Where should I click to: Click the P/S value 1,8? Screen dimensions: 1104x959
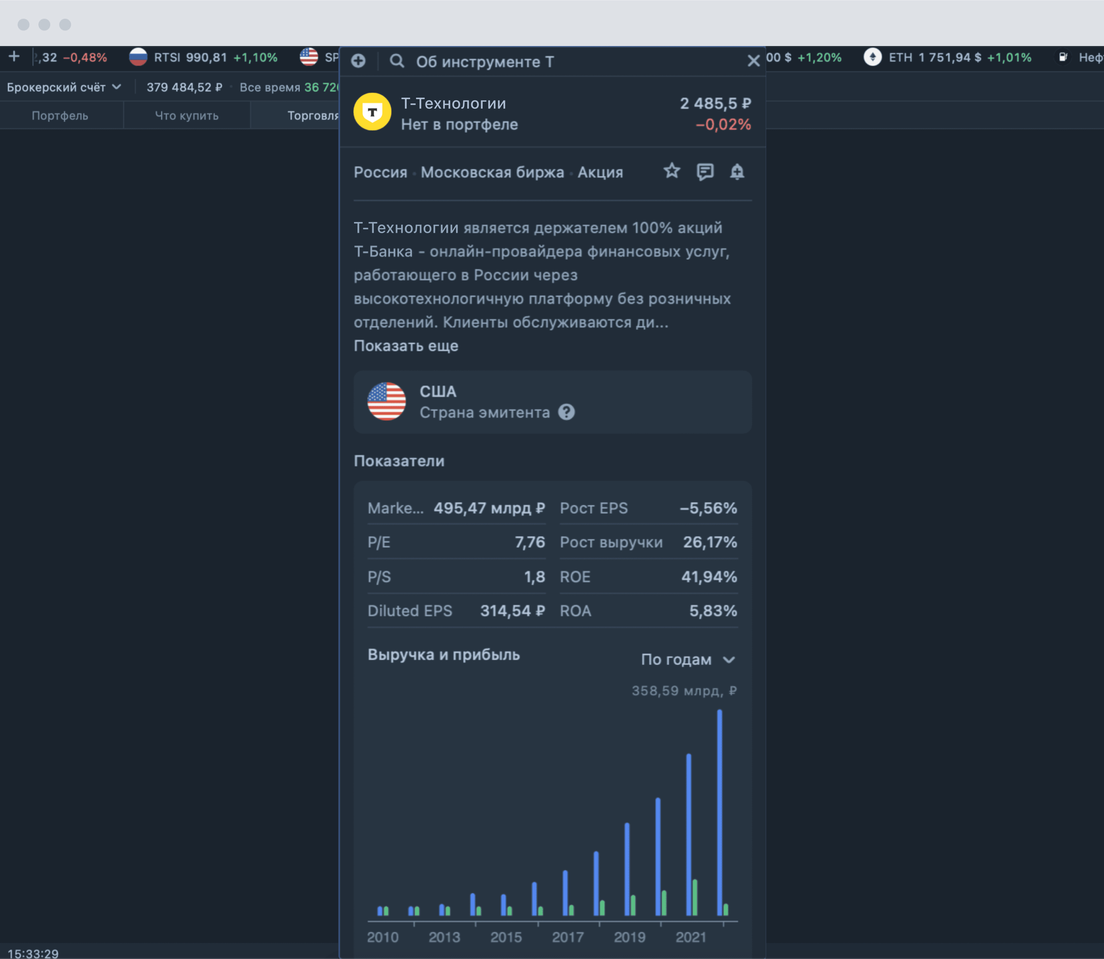534,577
